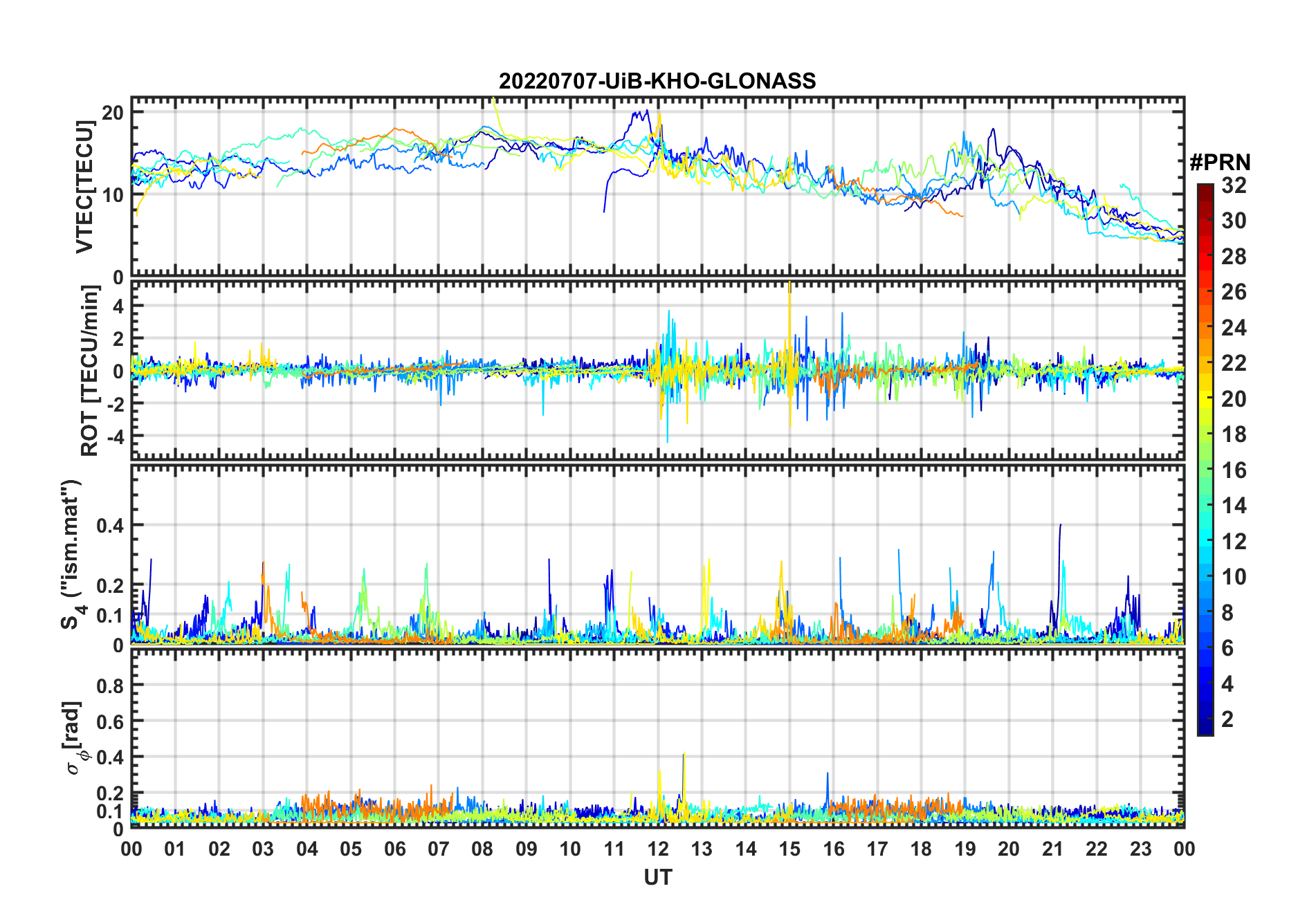This screenshot has height=920, width=1316.
Task: Click x-axis tick label 15
Action: pos(789,849)
